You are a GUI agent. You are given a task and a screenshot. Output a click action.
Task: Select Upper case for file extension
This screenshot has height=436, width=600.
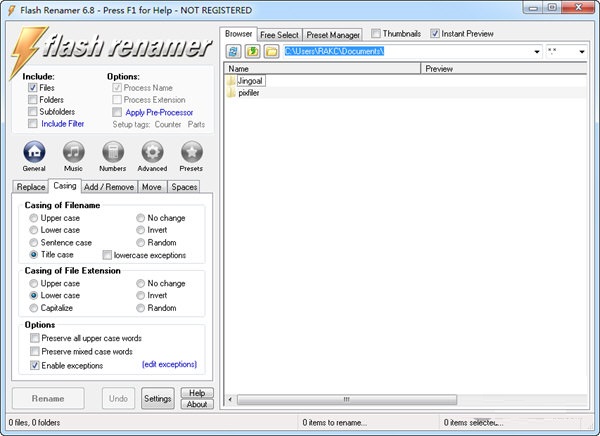34,283
